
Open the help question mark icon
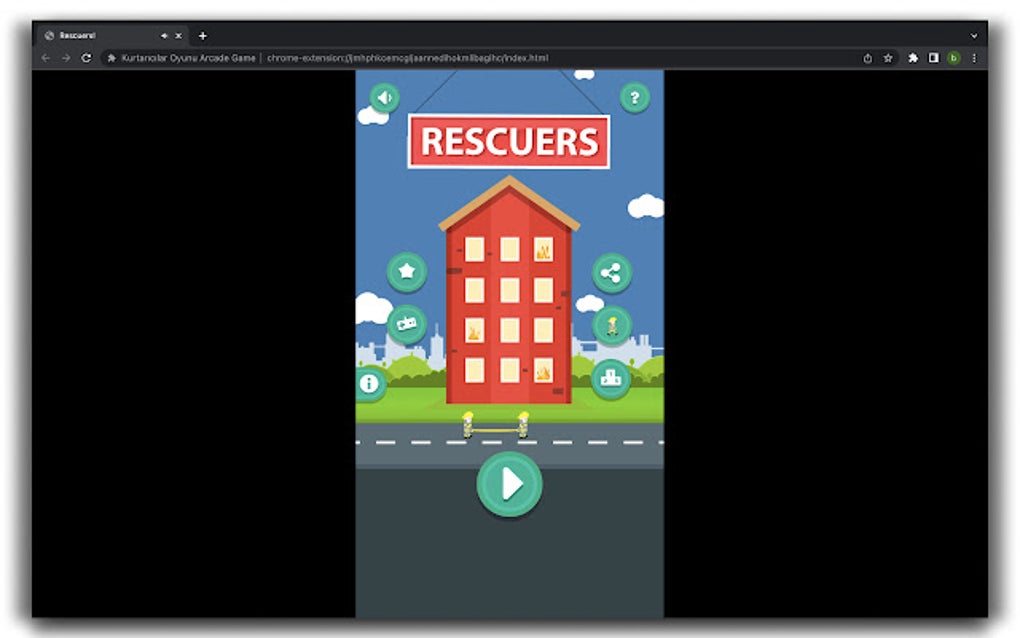click(635, 97)
